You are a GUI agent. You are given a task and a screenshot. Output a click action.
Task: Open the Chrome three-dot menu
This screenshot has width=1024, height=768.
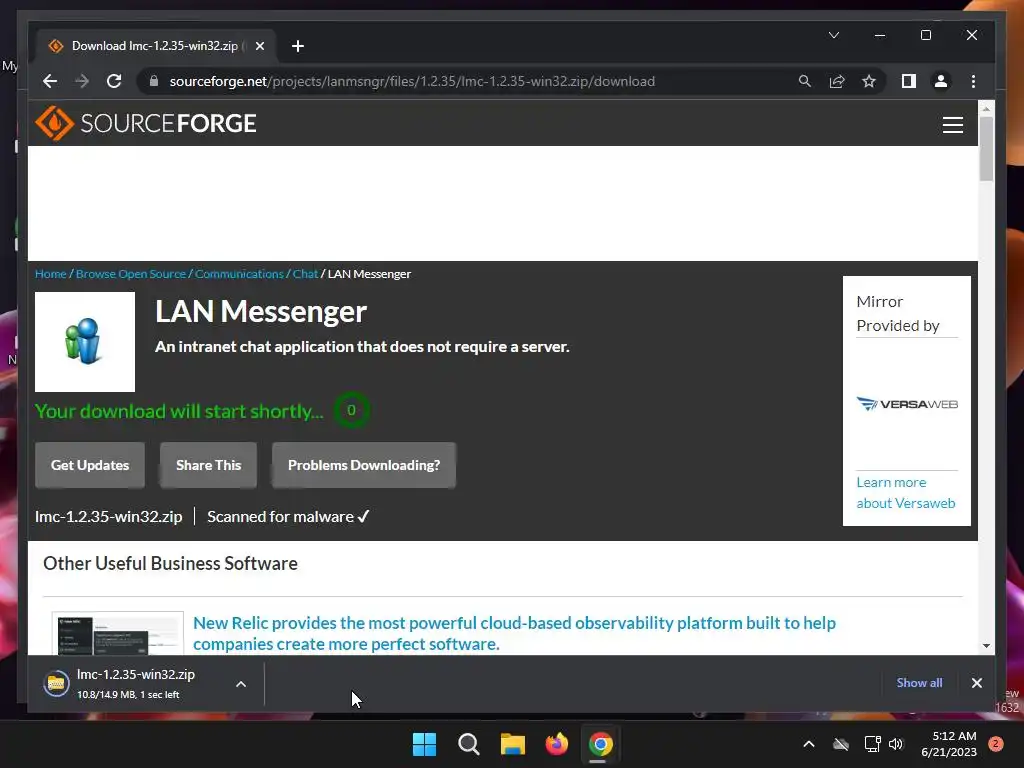click(973, 81)
